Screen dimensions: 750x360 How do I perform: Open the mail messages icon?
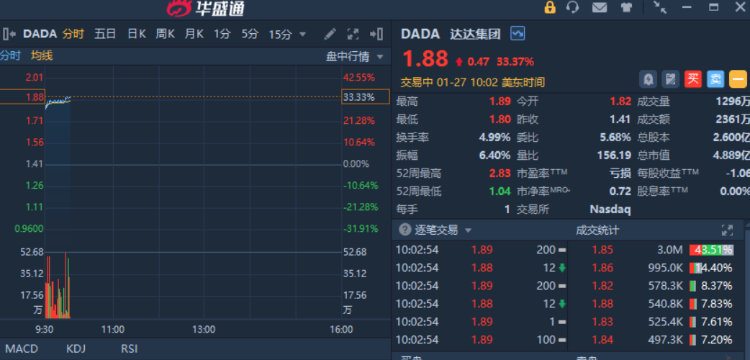pos(599,7)
